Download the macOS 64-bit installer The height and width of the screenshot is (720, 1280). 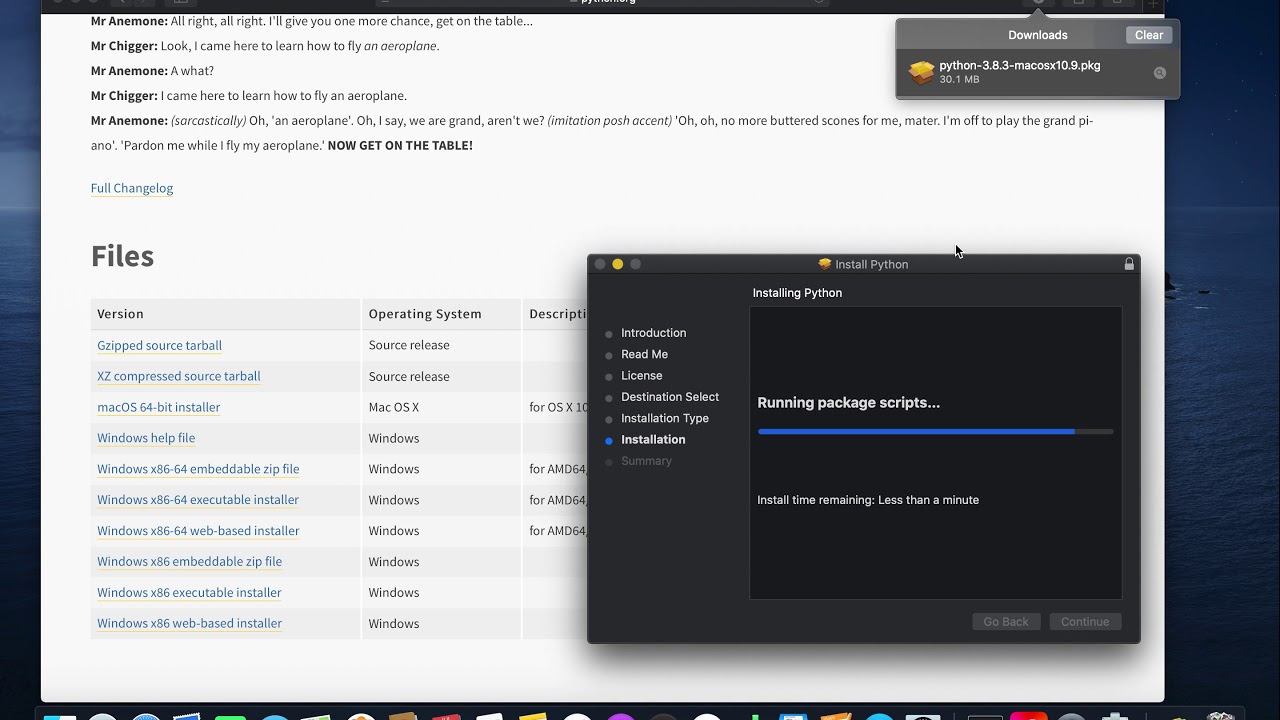pos(159,407)
